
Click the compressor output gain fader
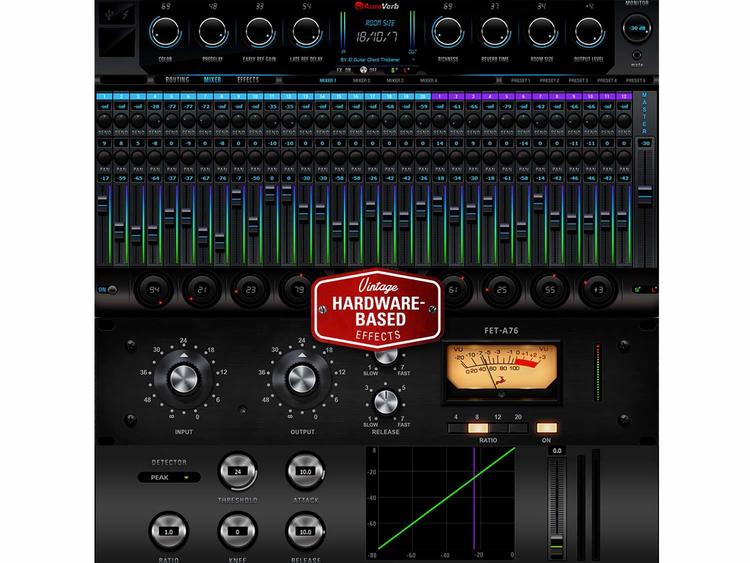(556, 545)
